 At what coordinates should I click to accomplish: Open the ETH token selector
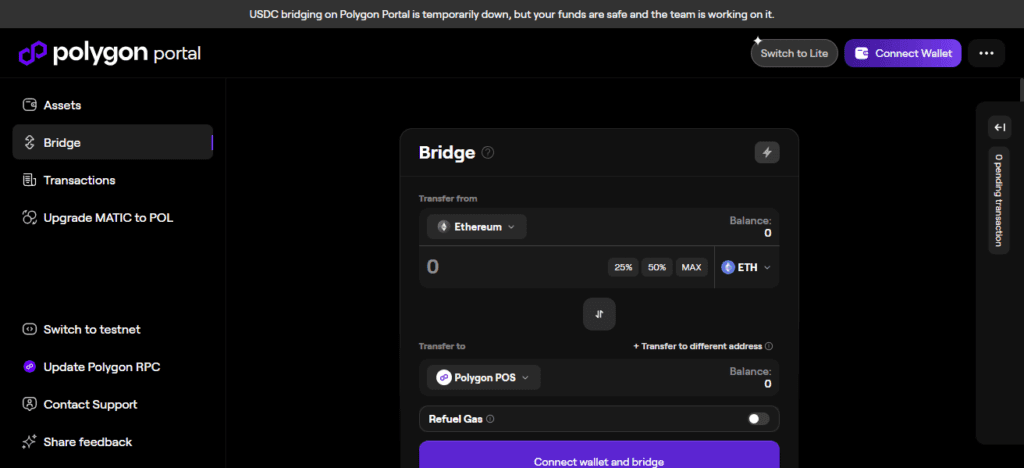(746, 268)
